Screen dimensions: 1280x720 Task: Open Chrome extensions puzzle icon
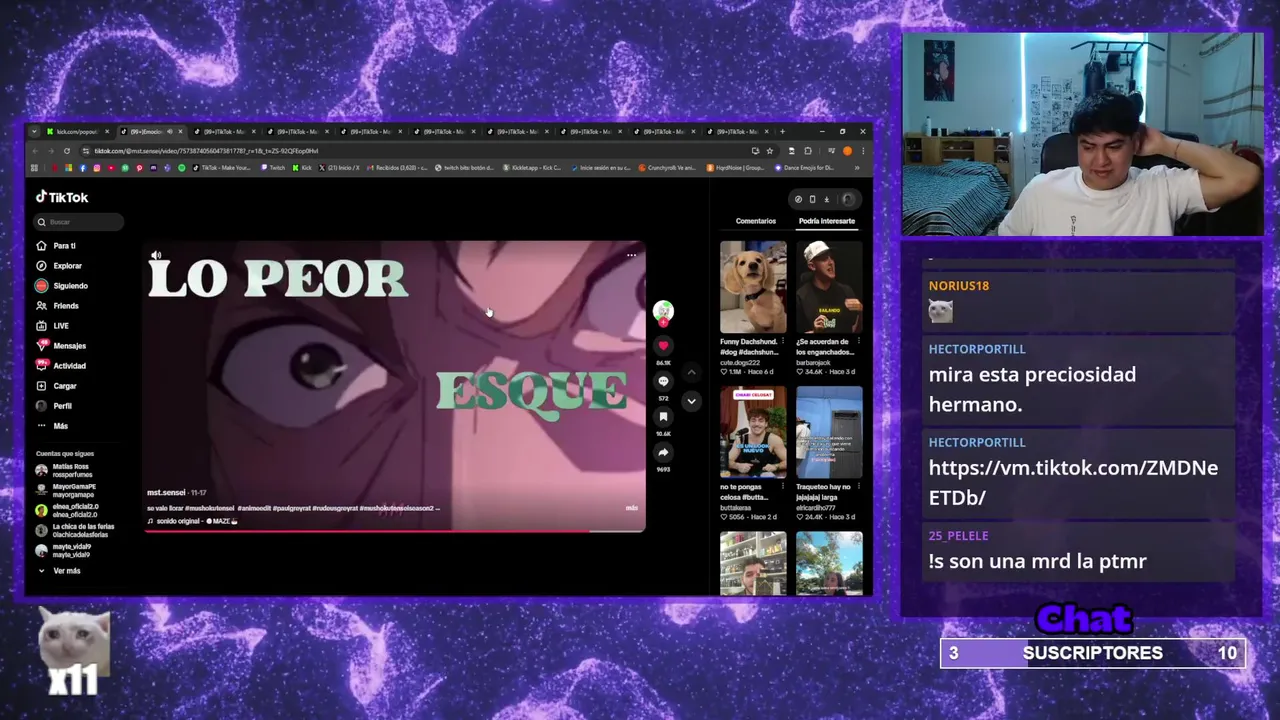click(x=808, y=151)
